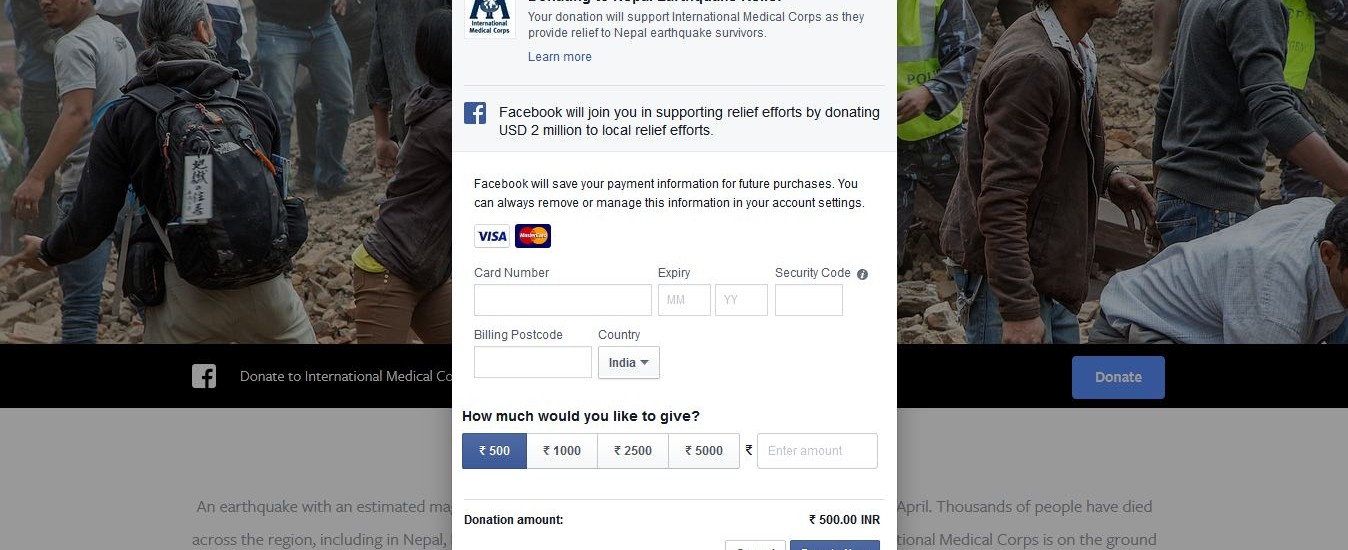
Task: Select the ₹ 5000 donation option
Action: 704,451
